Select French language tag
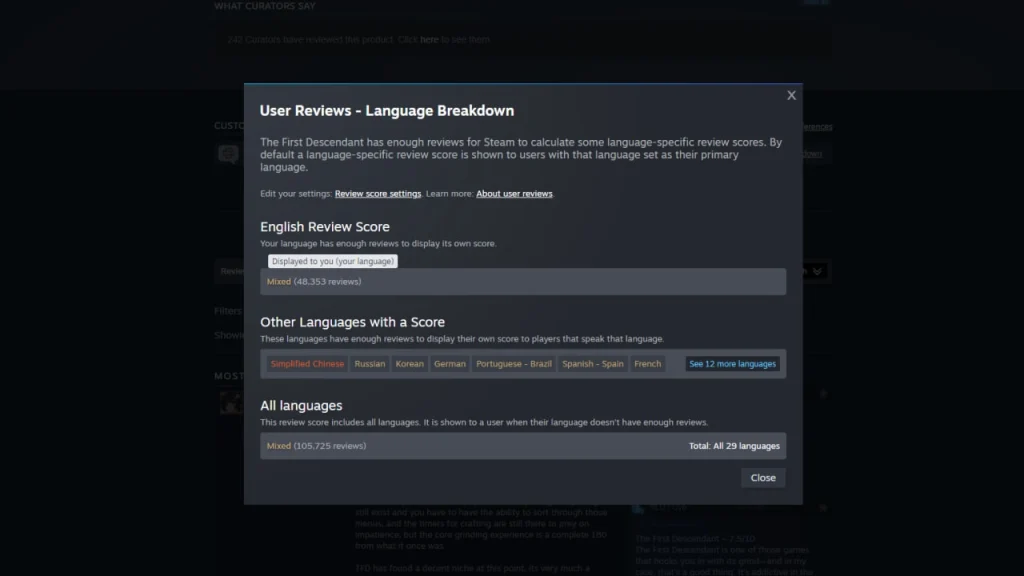 coord(647,364)
